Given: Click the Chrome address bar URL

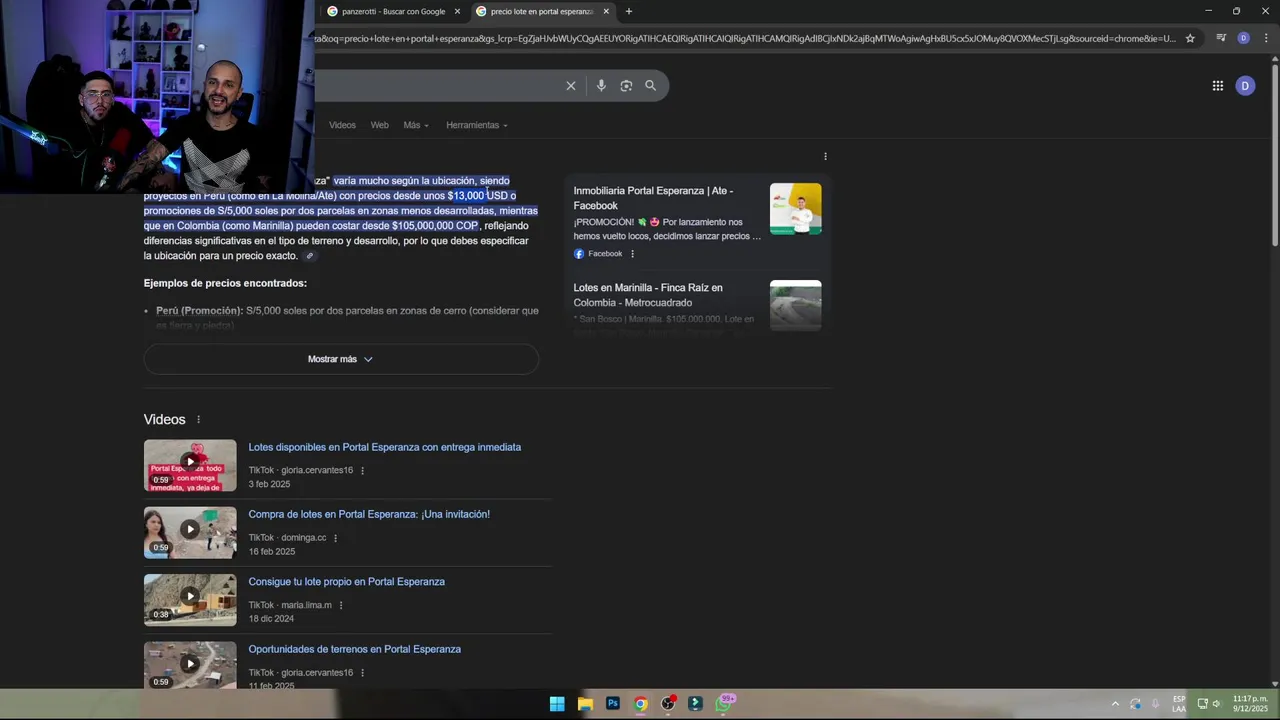Looking at the screenshot, I should tap(745, 38).
